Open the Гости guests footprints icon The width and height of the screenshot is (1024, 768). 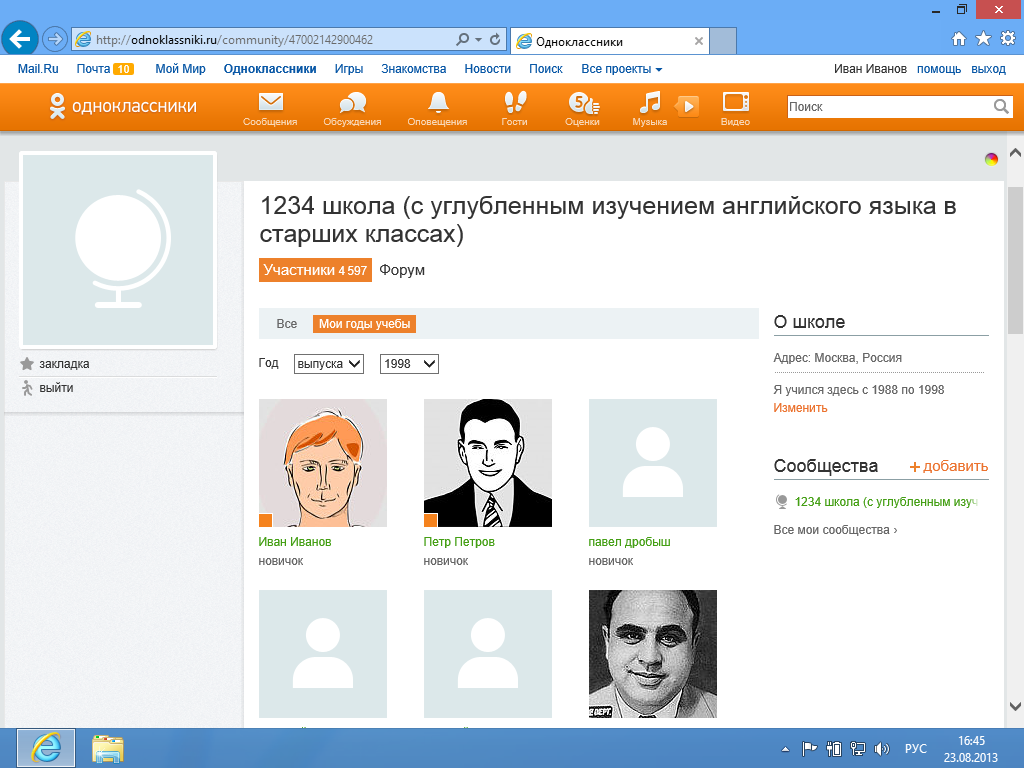click(515, 108)
